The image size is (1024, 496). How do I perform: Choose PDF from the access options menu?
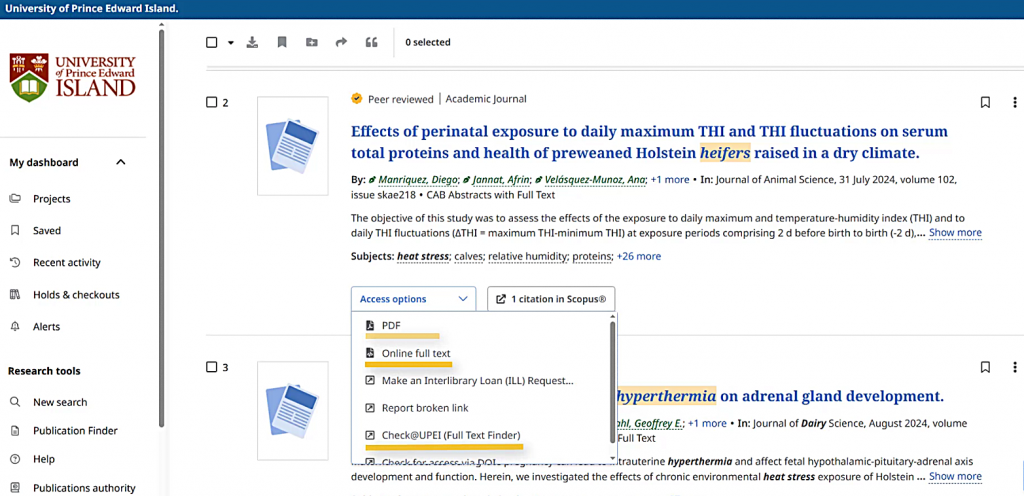pos(391,326)
